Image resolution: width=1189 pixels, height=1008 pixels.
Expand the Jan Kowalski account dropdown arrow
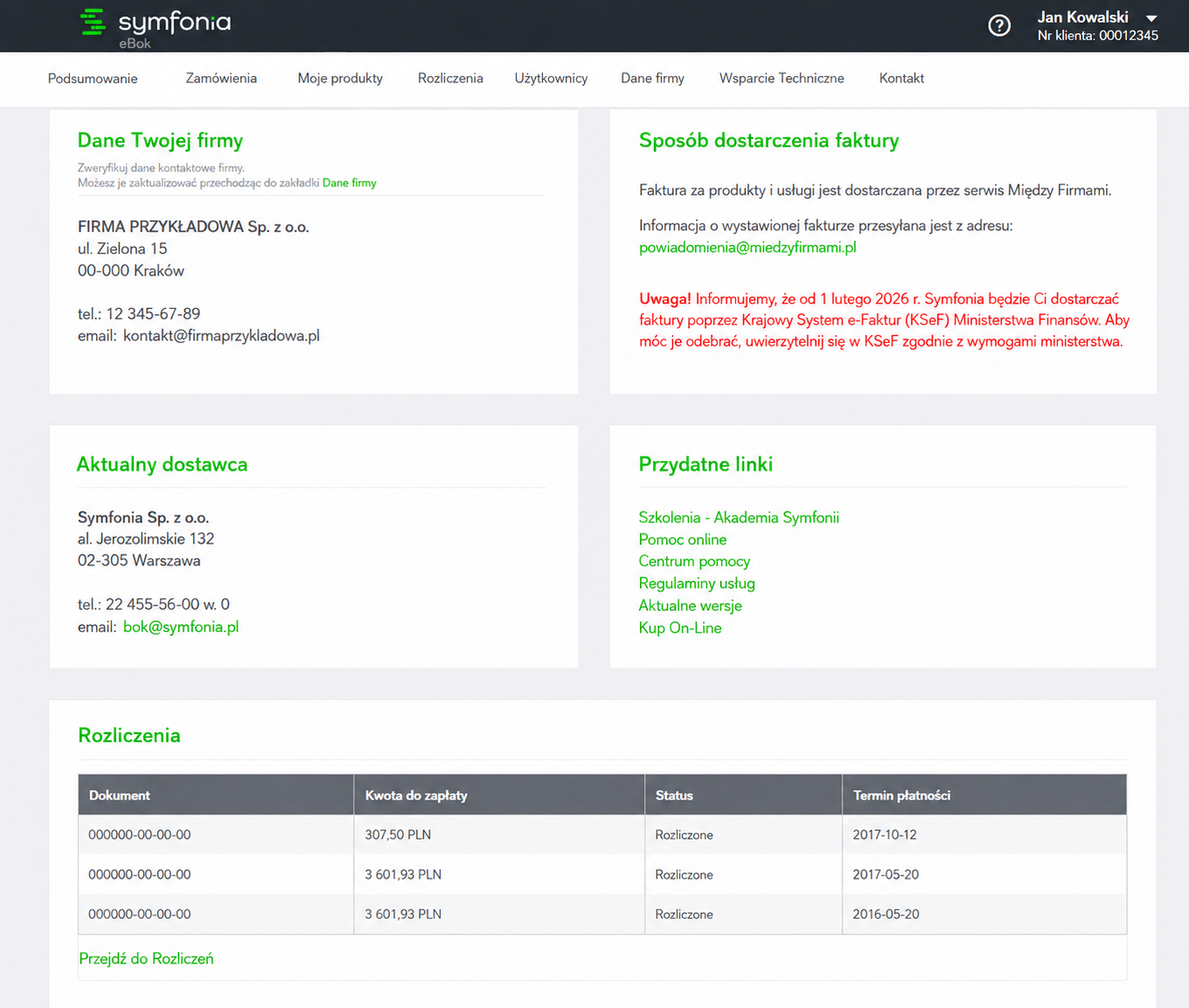1151,18
